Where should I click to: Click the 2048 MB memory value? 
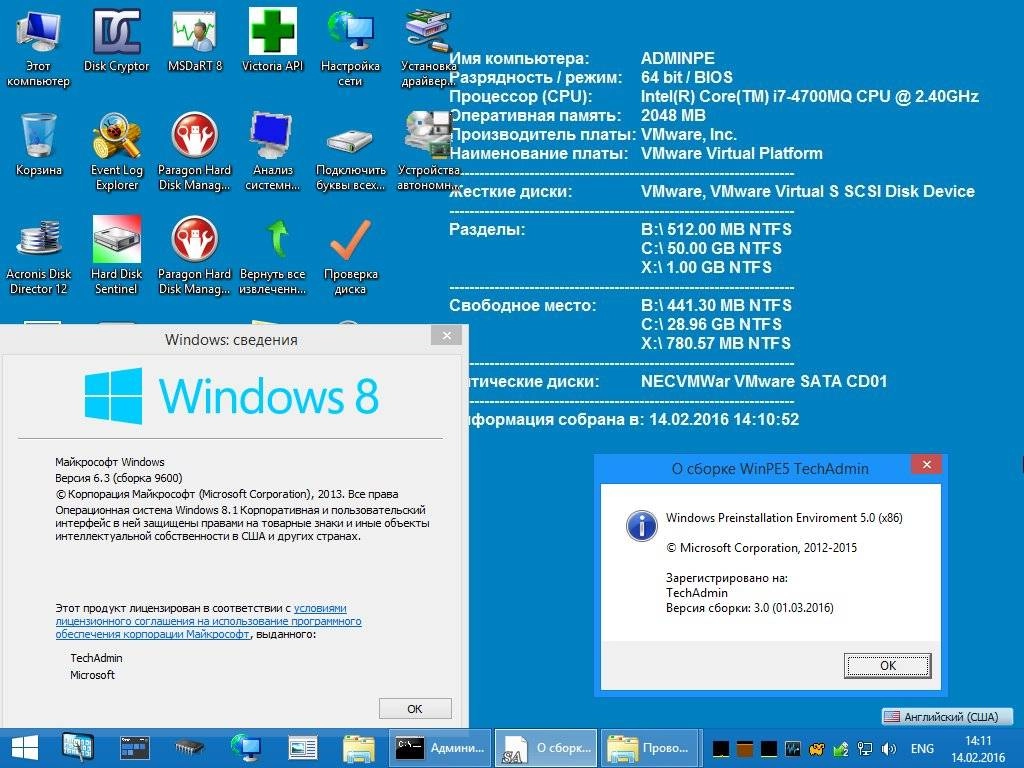pyautogui.click(x=673, y=116)
